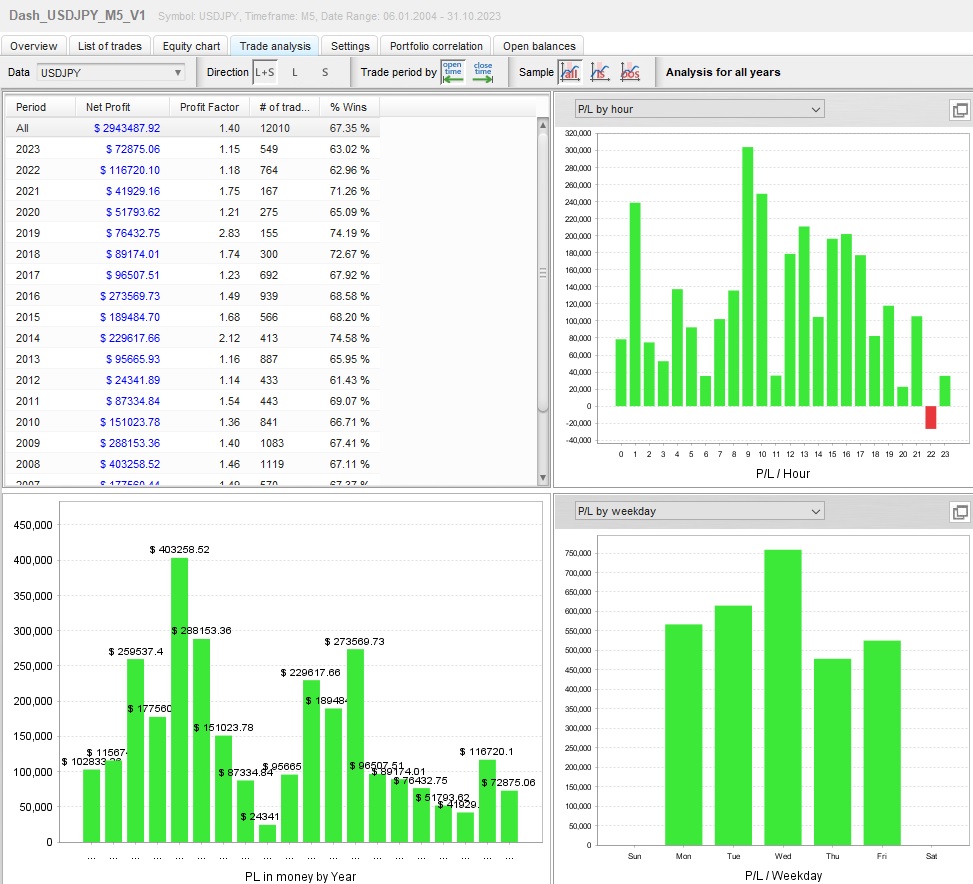The height and width of the screenshot is (884, 973).
Task: Select trade period by close time icon
Action: [x=483, y=72]
